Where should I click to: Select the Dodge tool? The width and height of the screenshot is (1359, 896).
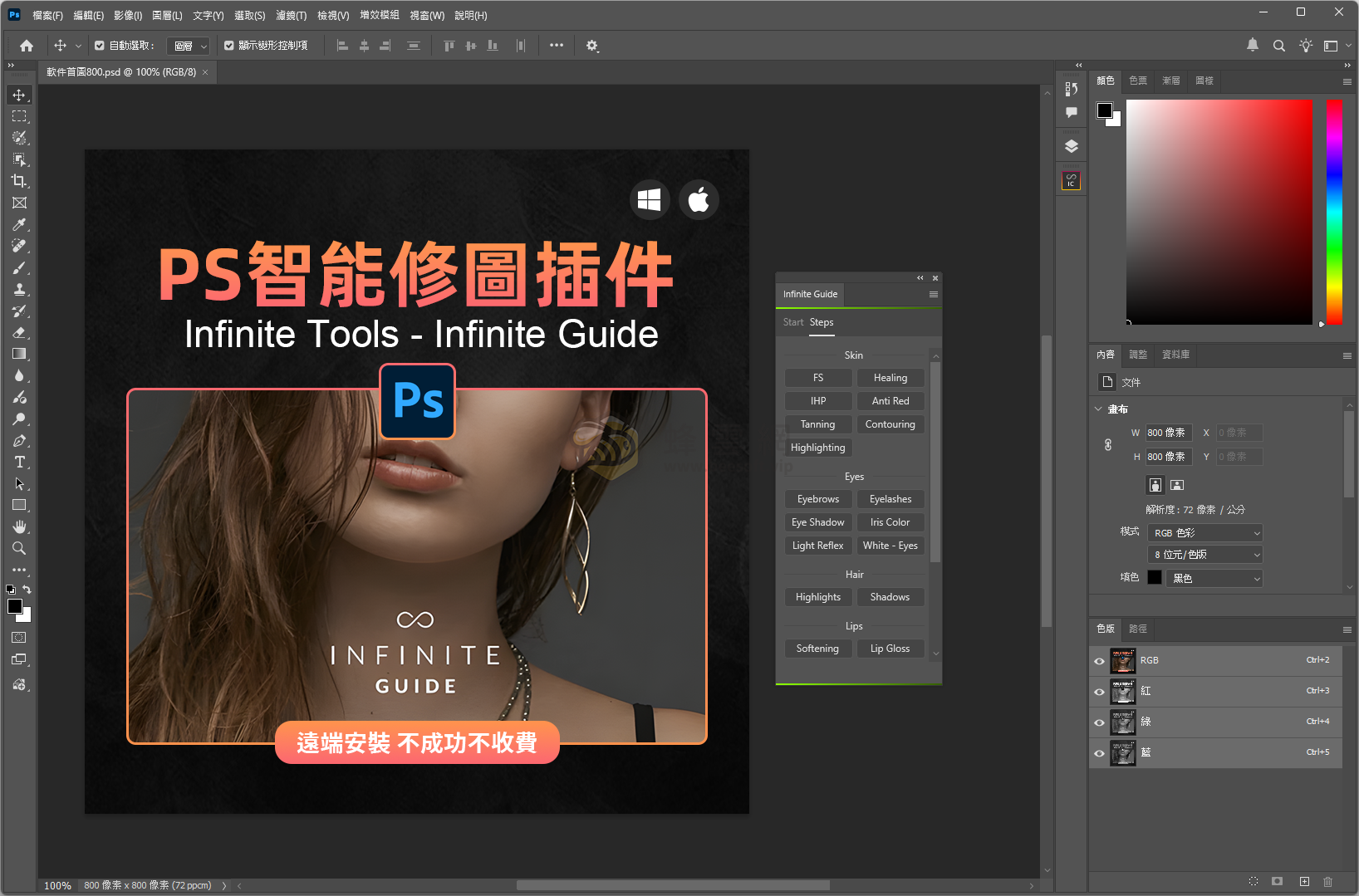click(19, 419)
